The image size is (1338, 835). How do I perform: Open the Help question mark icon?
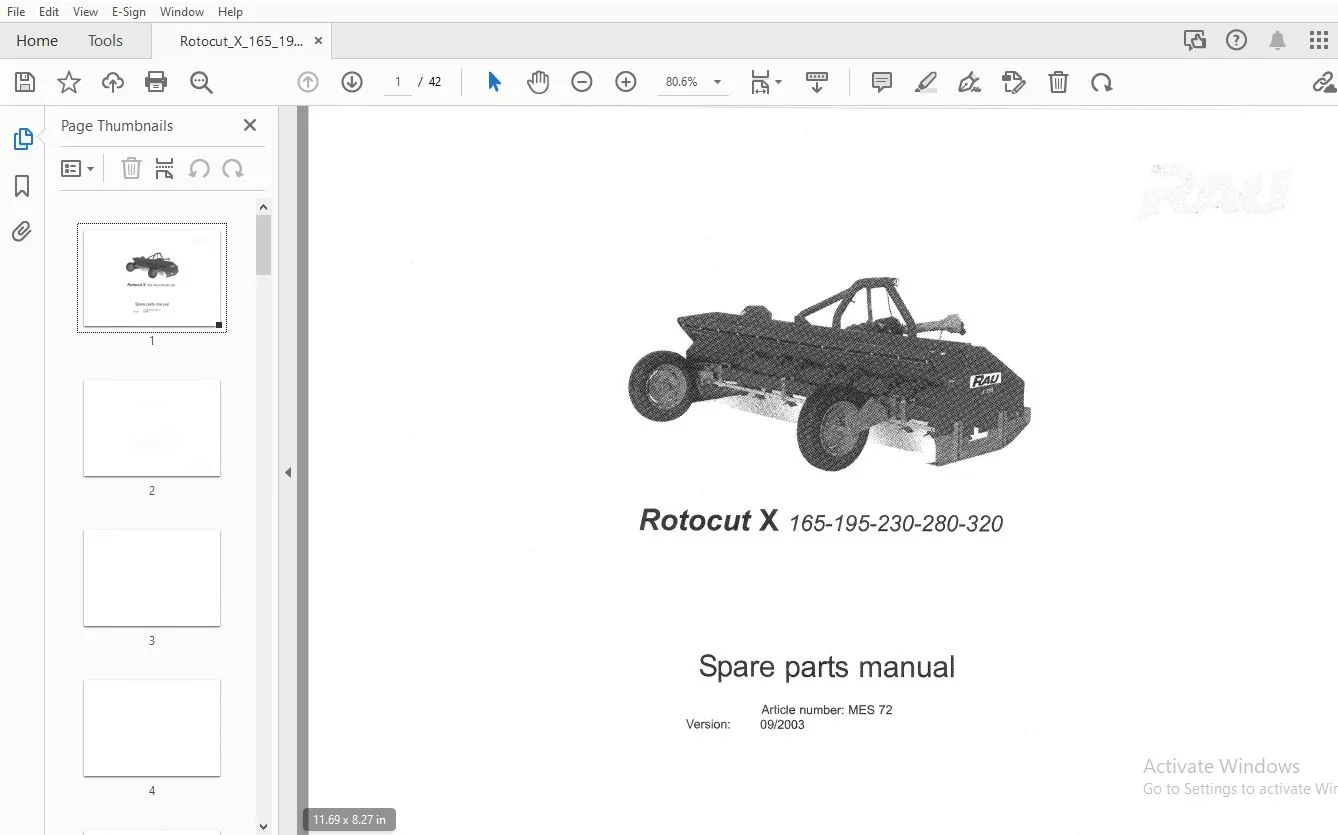(x=1237, y=41)
